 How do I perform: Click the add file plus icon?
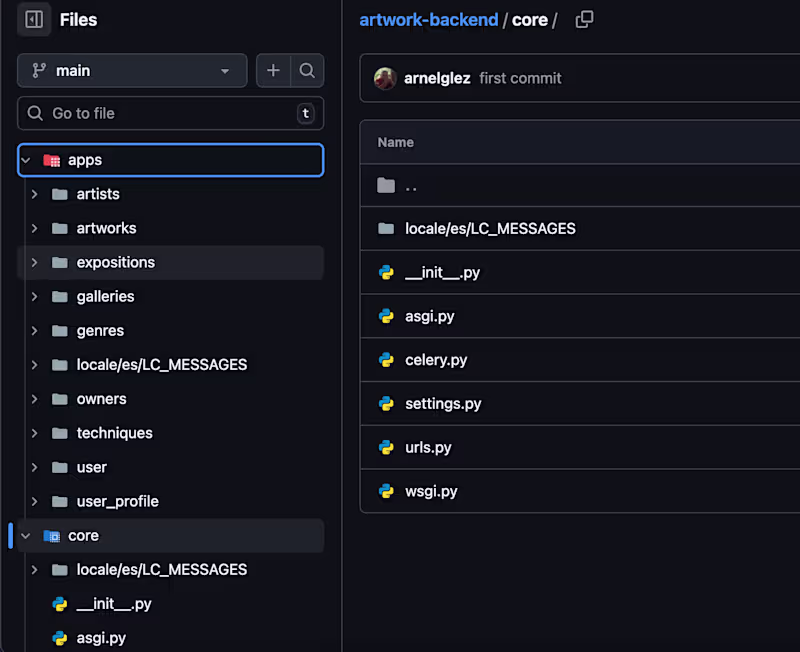(273, 71)
